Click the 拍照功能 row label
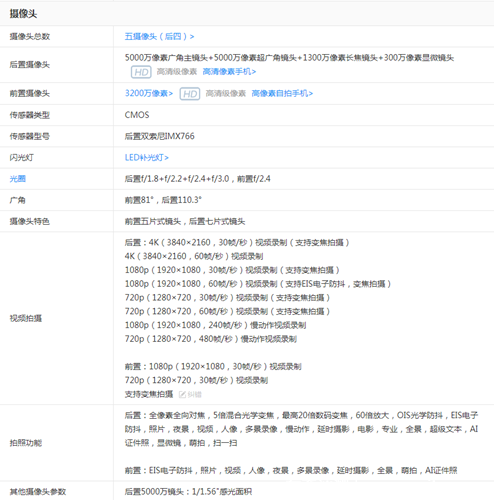Screen dimensions: 494x500 (26, 443)
